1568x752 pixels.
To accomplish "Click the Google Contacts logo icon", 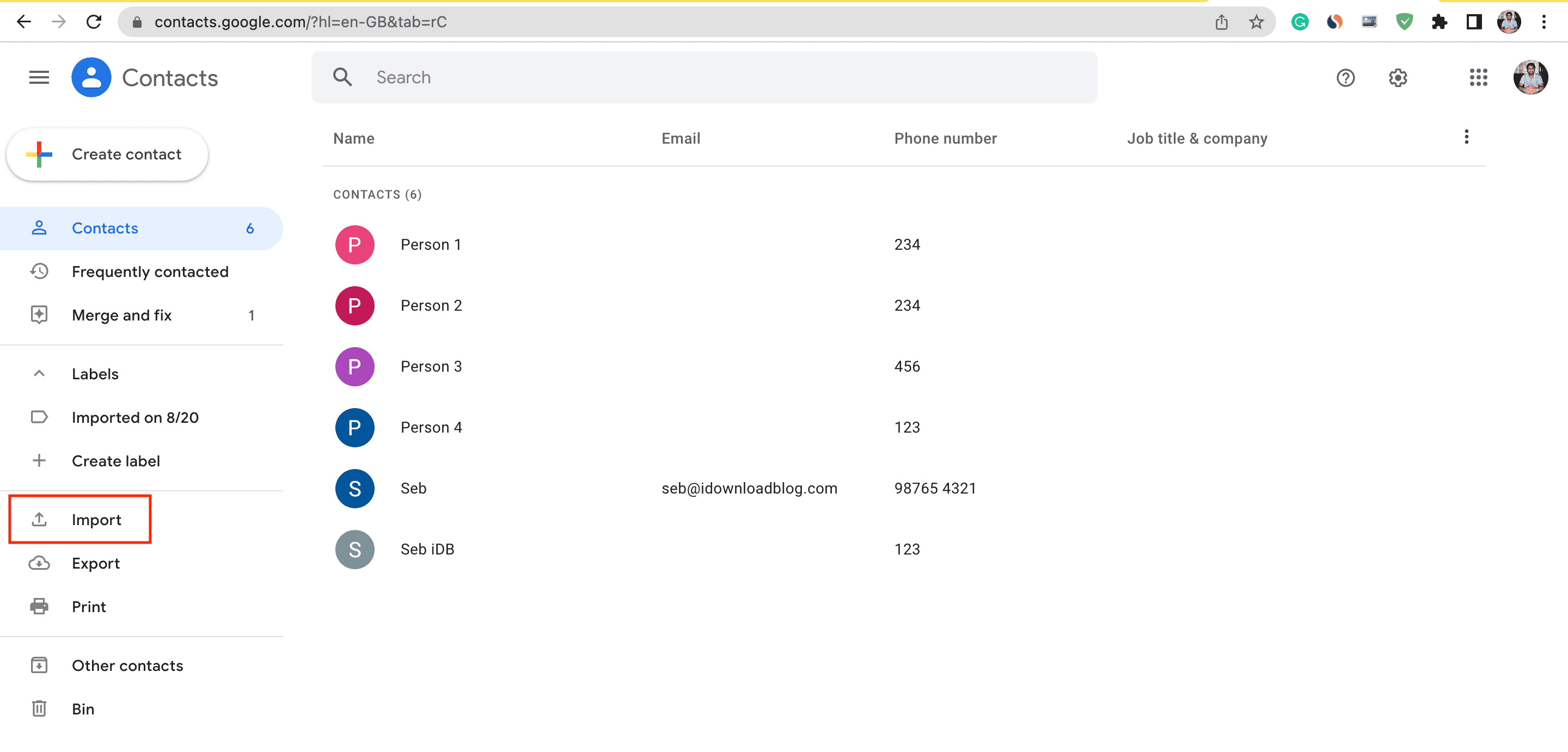I will (91, 77).
